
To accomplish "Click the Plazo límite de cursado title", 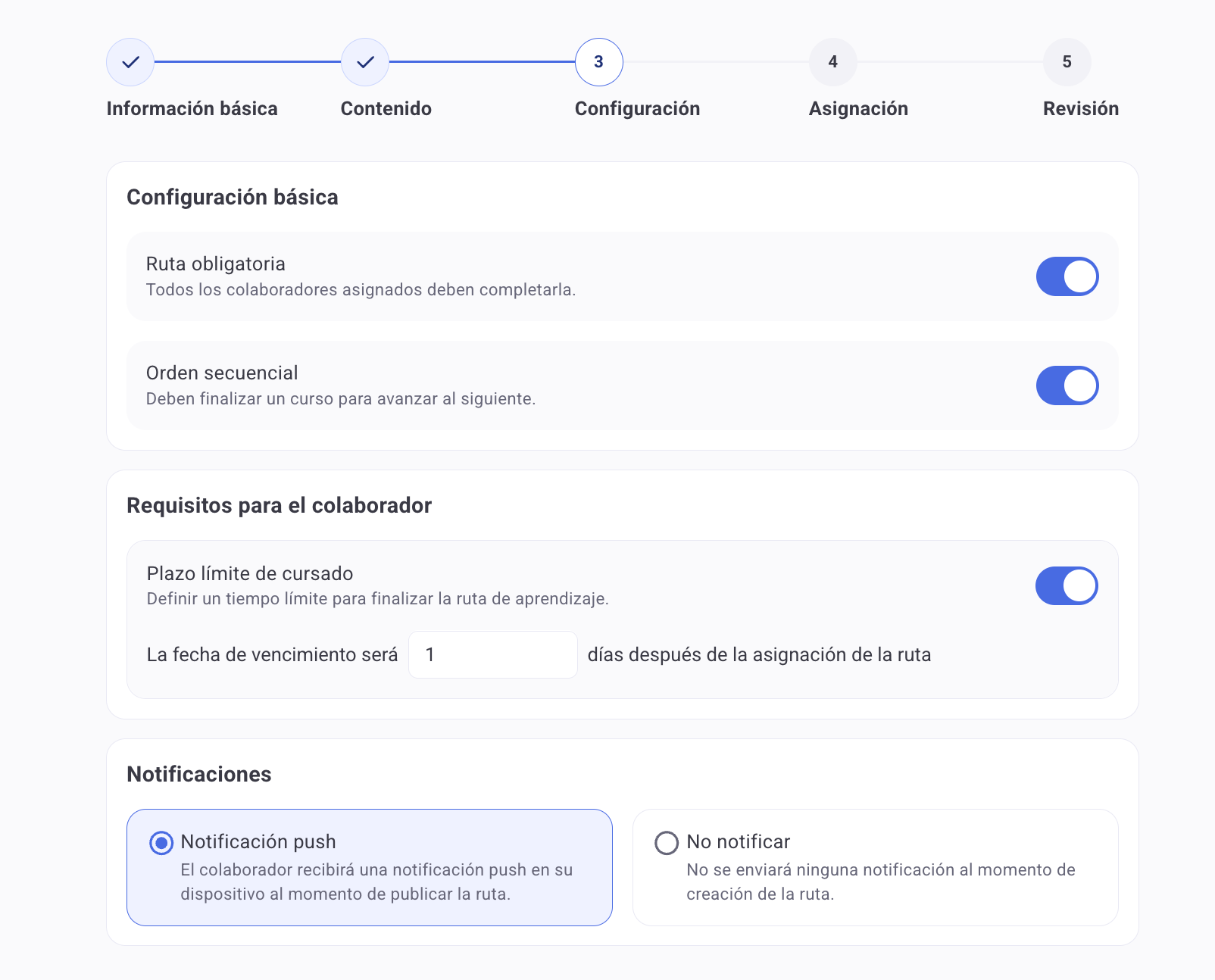I will coord(250,573).
